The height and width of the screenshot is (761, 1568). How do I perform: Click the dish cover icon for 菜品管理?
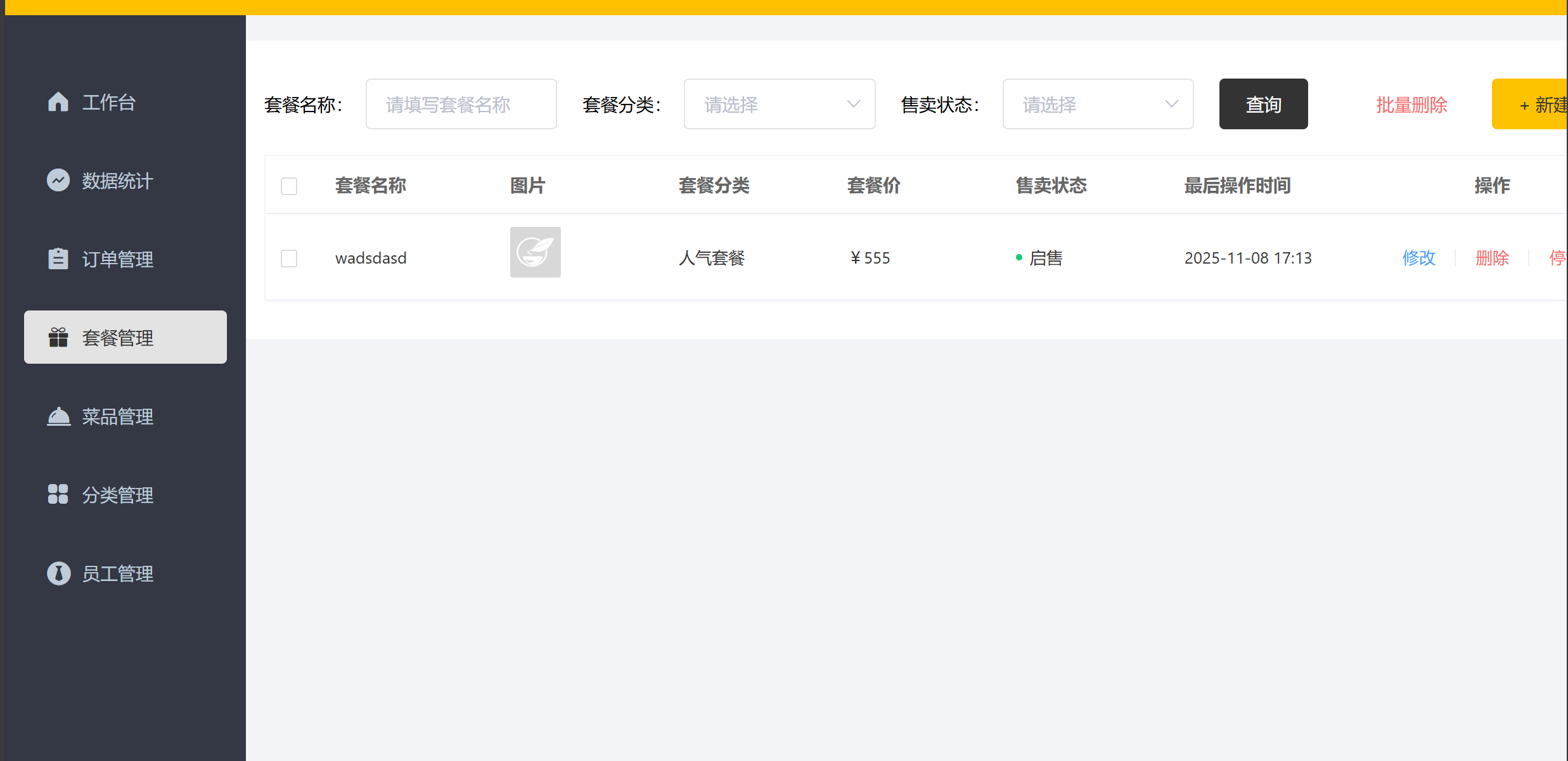pos(58,416)
